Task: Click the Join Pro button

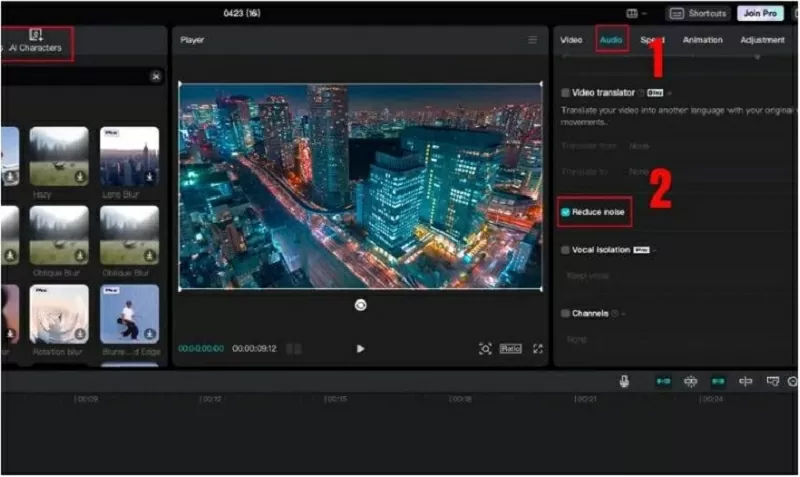Action: [760, 13]
